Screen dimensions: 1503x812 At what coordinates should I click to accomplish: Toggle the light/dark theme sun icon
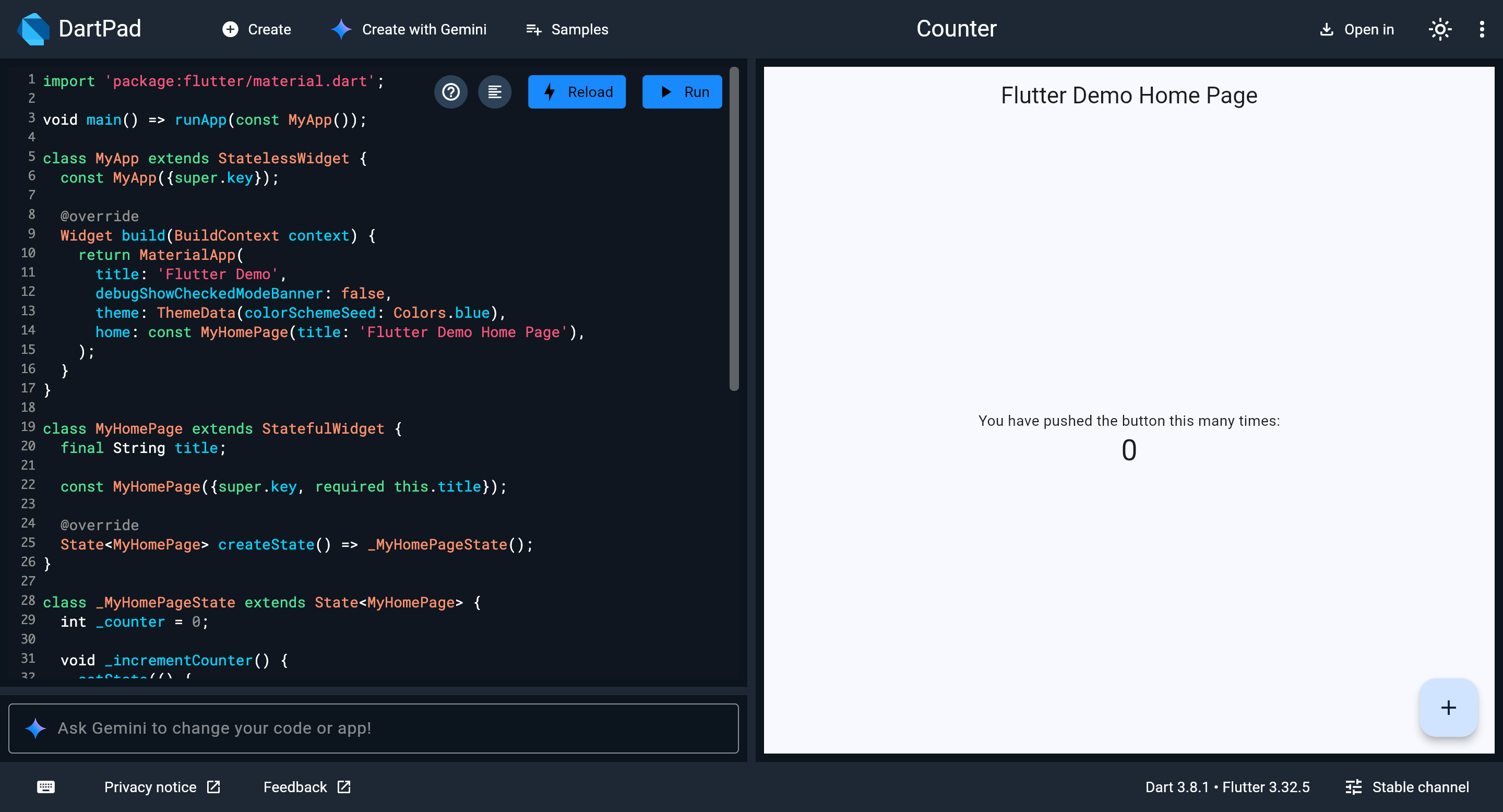click(1439, 29)
